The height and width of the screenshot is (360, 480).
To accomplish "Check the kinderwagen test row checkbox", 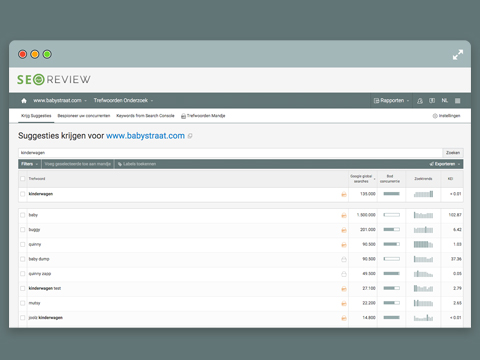I will 23,288.
